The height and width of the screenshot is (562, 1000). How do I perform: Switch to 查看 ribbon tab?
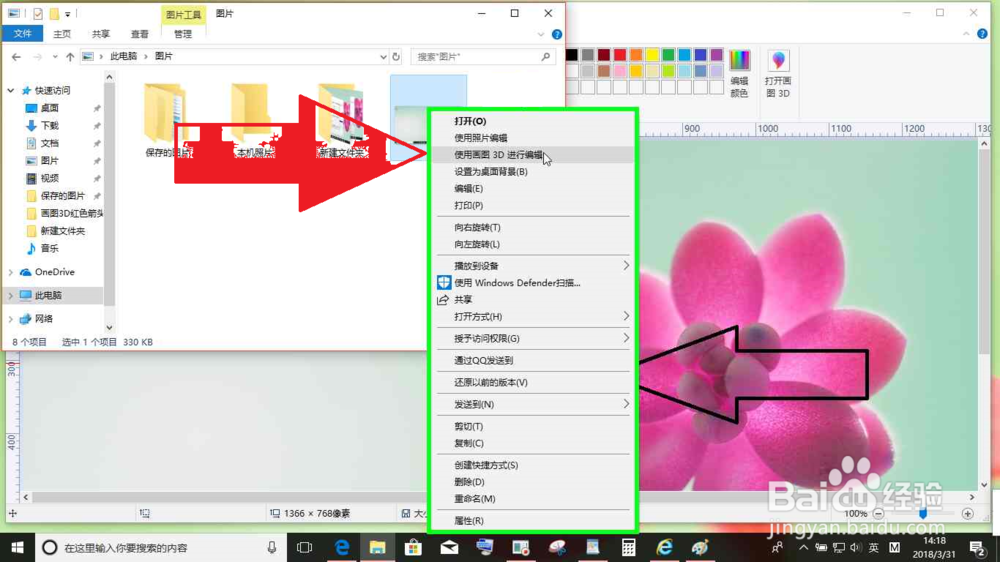[140, 34]
